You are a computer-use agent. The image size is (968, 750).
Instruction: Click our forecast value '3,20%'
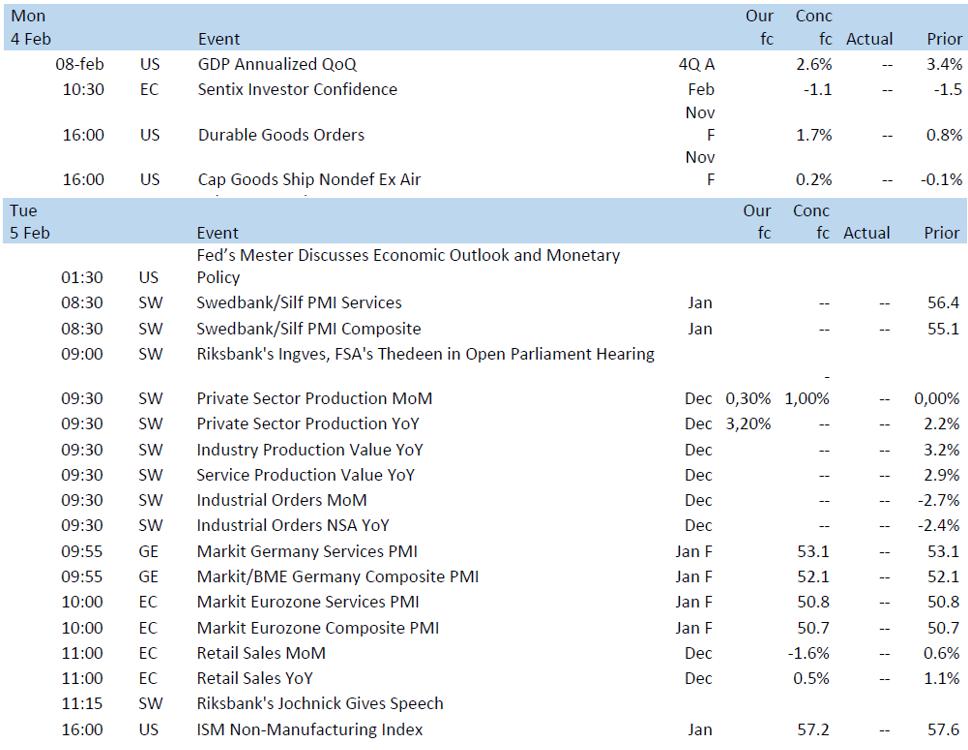(748, 424)
